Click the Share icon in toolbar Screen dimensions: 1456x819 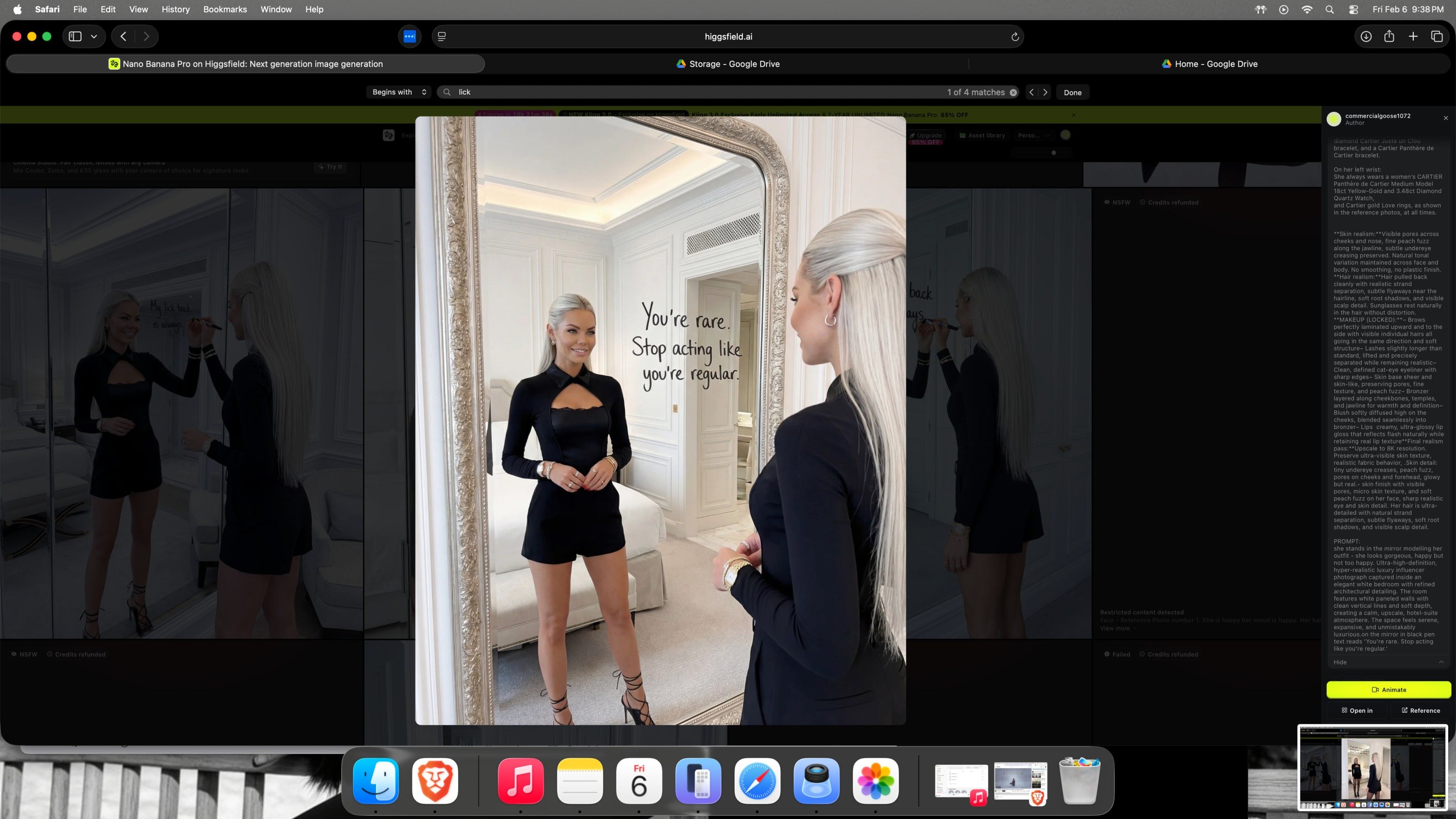[1389, 37]
